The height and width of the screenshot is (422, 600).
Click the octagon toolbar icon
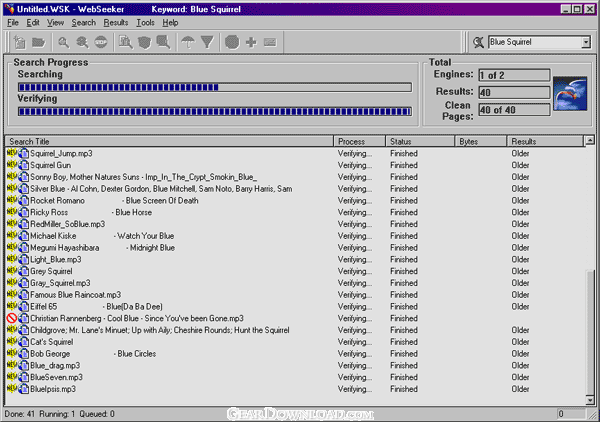[x=232, y=42]
